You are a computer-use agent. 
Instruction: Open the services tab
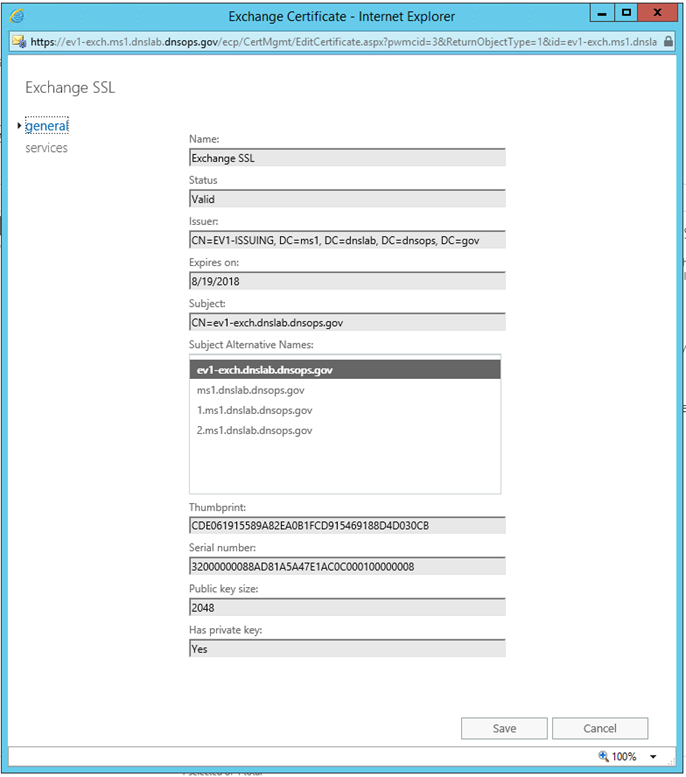tap(47, 148)
